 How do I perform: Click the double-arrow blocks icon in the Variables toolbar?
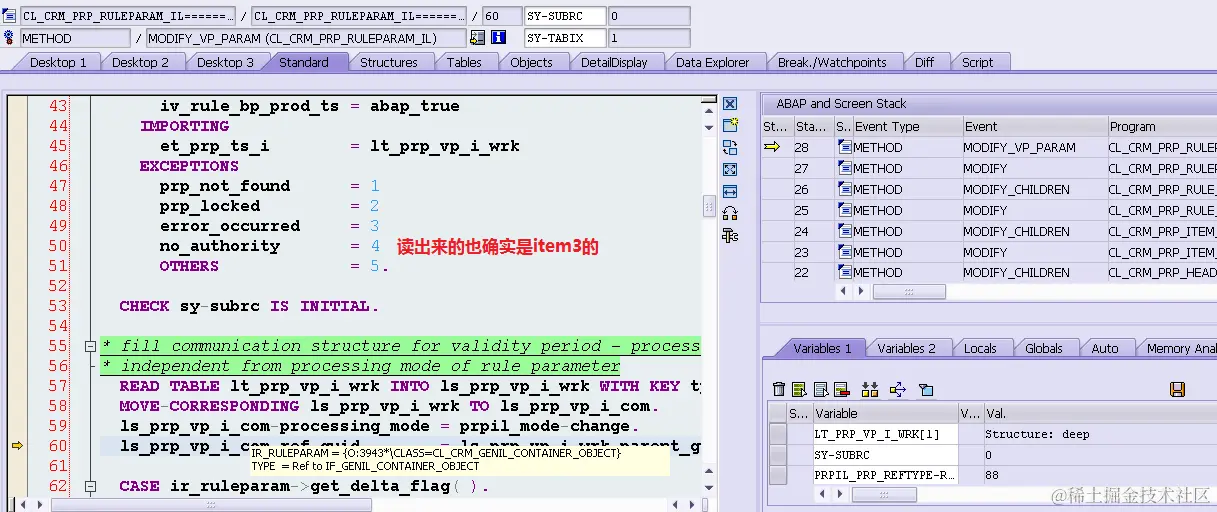tap(870, 389)
